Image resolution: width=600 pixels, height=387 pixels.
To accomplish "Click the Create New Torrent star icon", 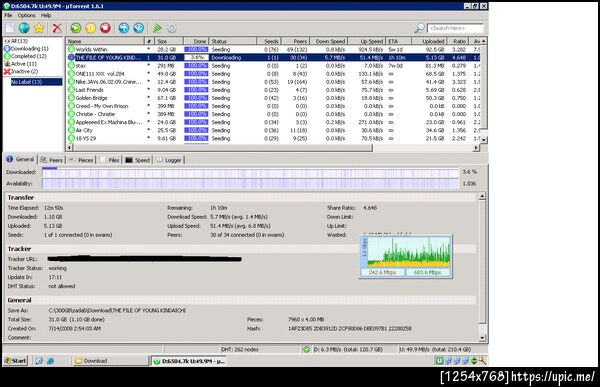I will pyautogui.click(x=39, y=28).
